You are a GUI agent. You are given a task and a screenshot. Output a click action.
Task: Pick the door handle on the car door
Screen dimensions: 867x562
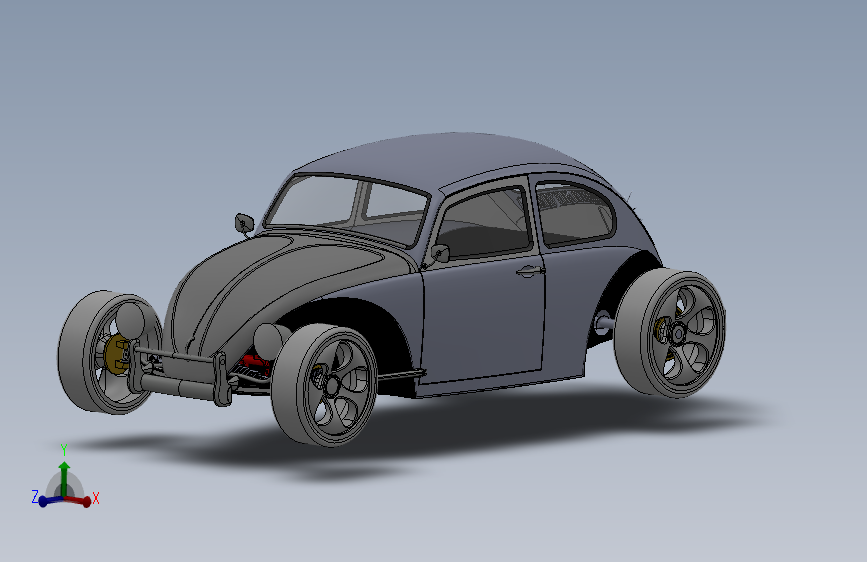tap(530, 271)
